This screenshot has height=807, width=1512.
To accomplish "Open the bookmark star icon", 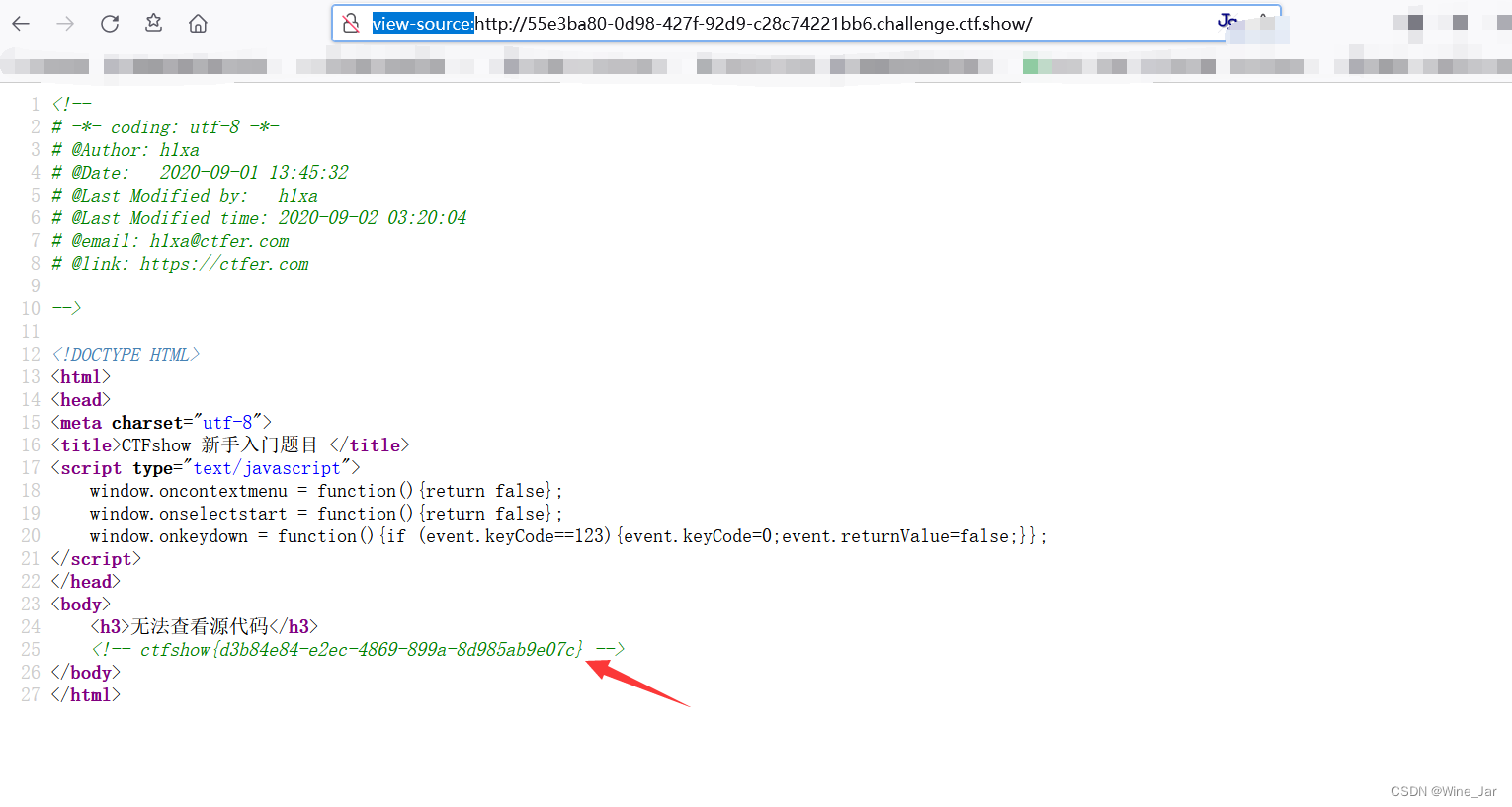I will [154, 23].
